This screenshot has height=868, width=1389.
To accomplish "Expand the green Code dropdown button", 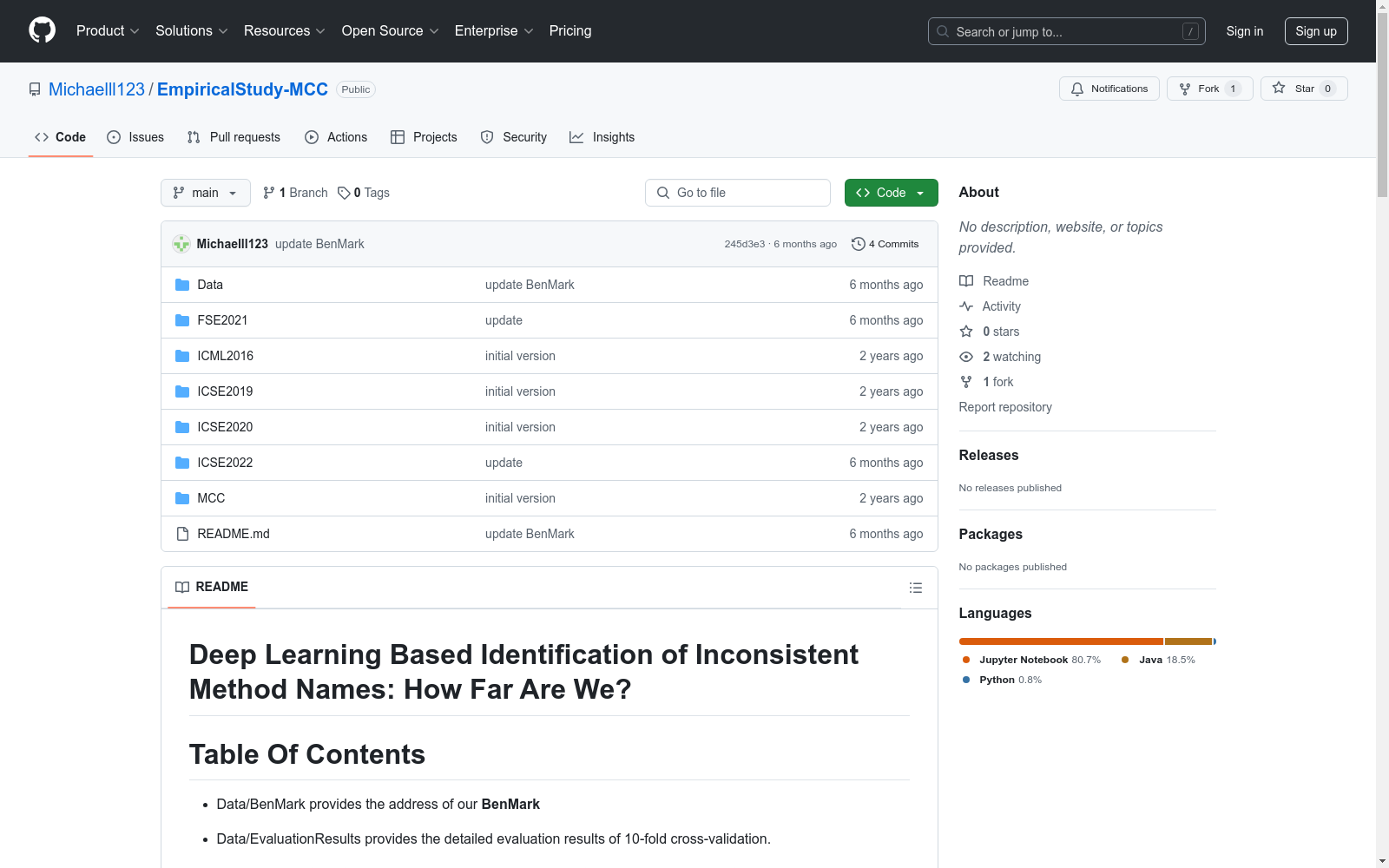I will (x=891, y=193).
